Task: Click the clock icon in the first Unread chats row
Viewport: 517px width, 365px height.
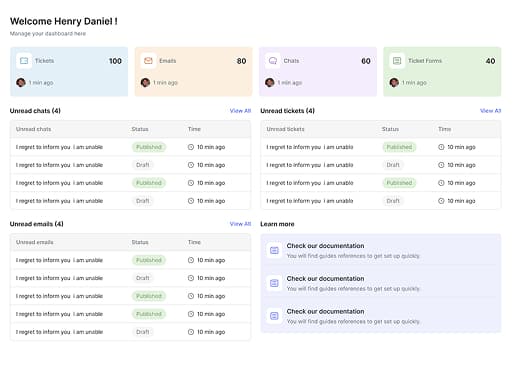Action: (x=191, y=147)
